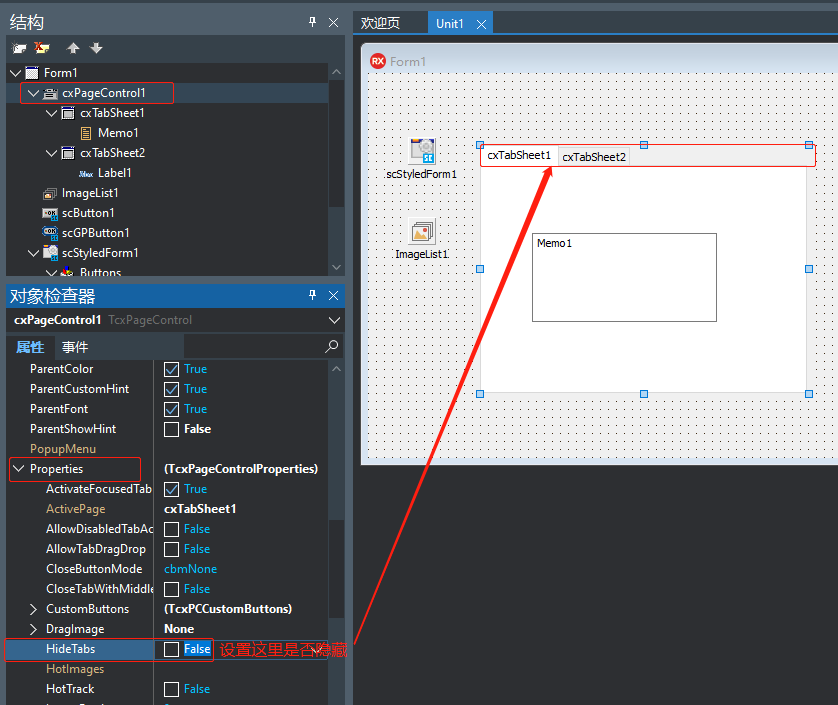Select the PopupMenu property row
Viewport: 838px width, 705px height.
pos(168,449)
